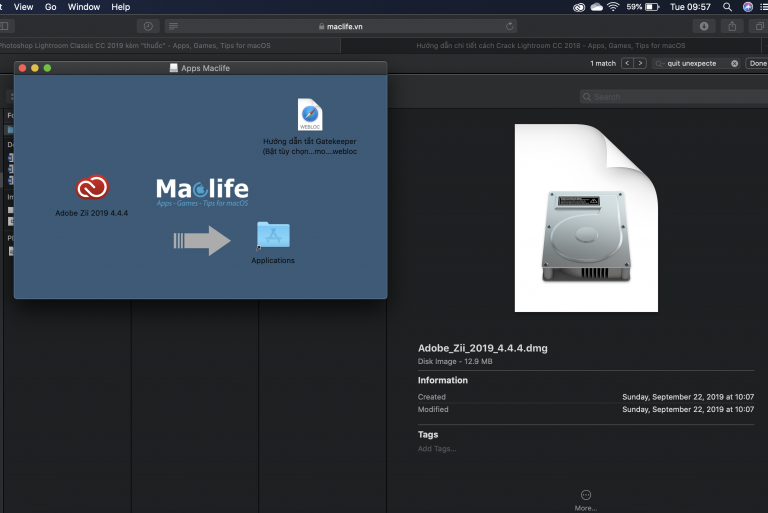The image size is (768, 513).
Task: Click the Safari history clock icon
Action: click(x=148, y=26)
